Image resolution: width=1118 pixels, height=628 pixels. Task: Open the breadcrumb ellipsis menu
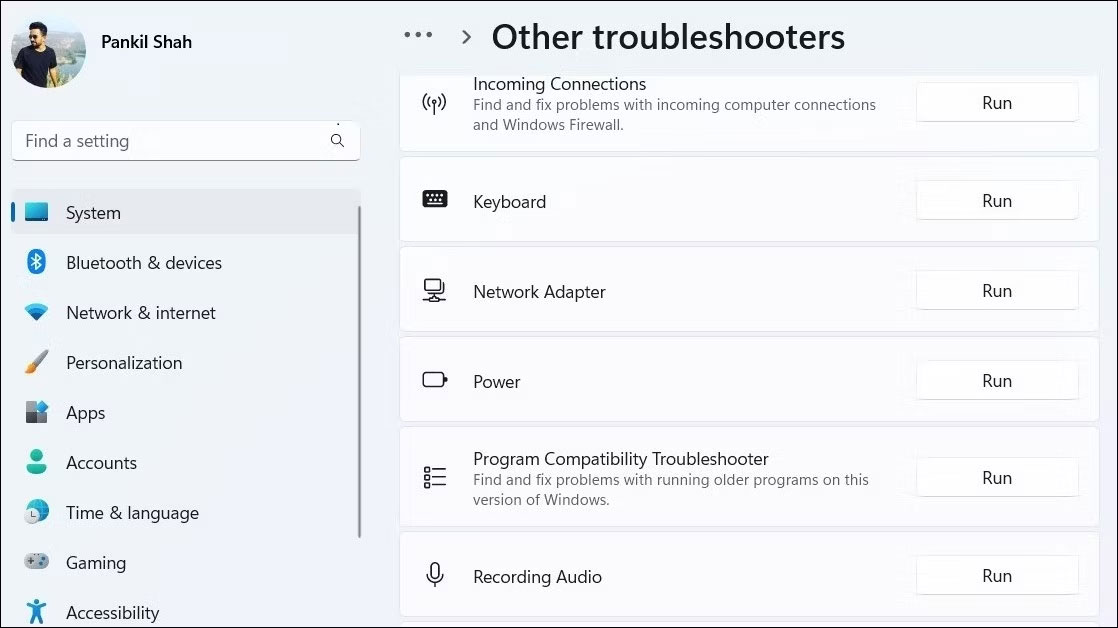418,35
